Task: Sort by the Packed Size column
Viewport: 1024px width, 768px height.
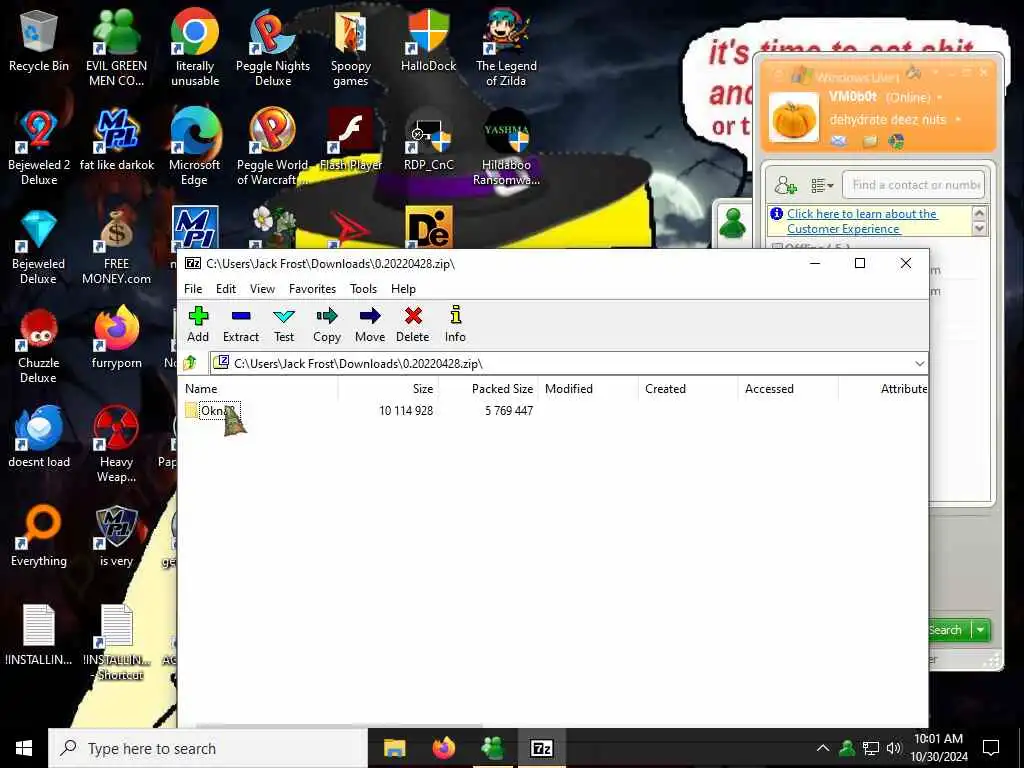Action: pos(488,389)
